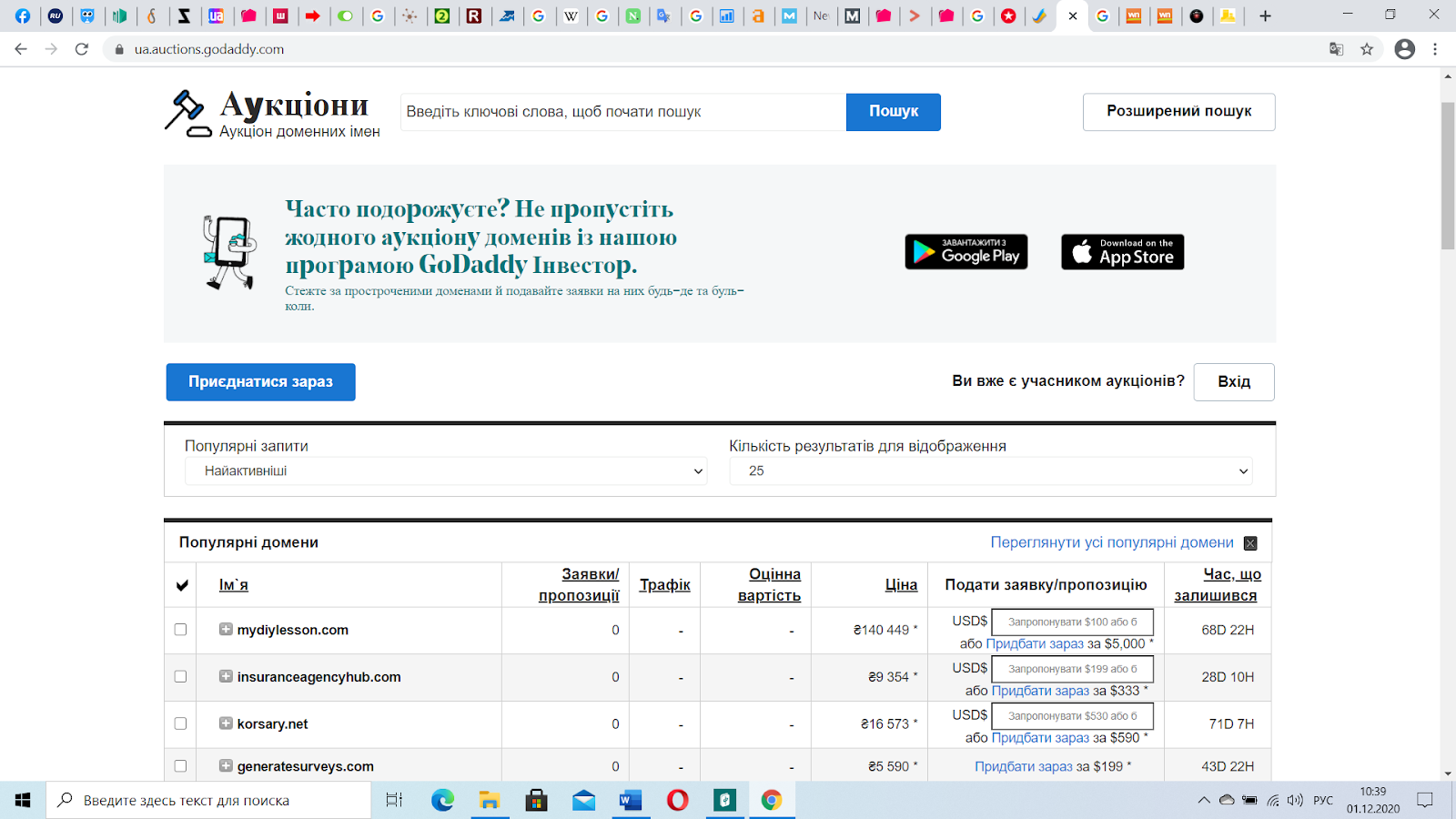This screenshot has height=819, width=1456.
Task: Close the current GoDaddy auctions tab
Action: pos(1073,15)
